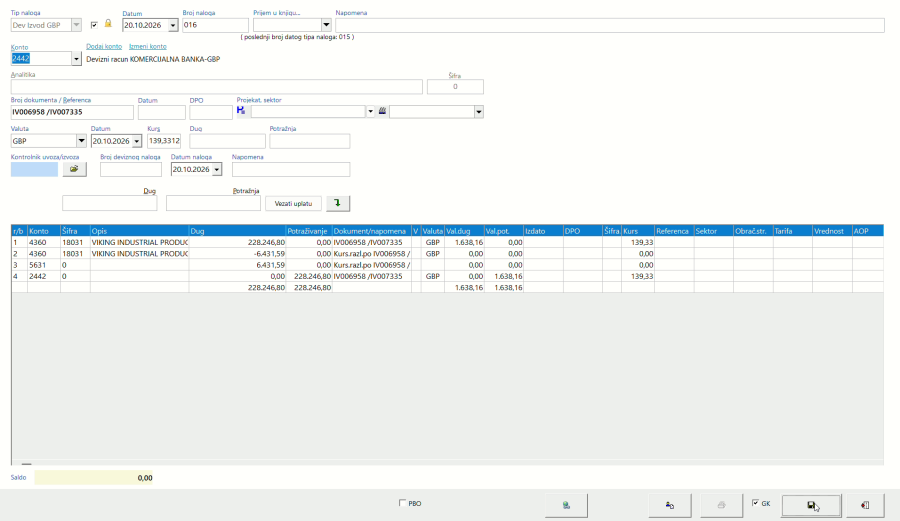Screen dimensions: 900x521
Task: Select row 1 cell '228.246,80' in Dug
Action: click(237, 242)
